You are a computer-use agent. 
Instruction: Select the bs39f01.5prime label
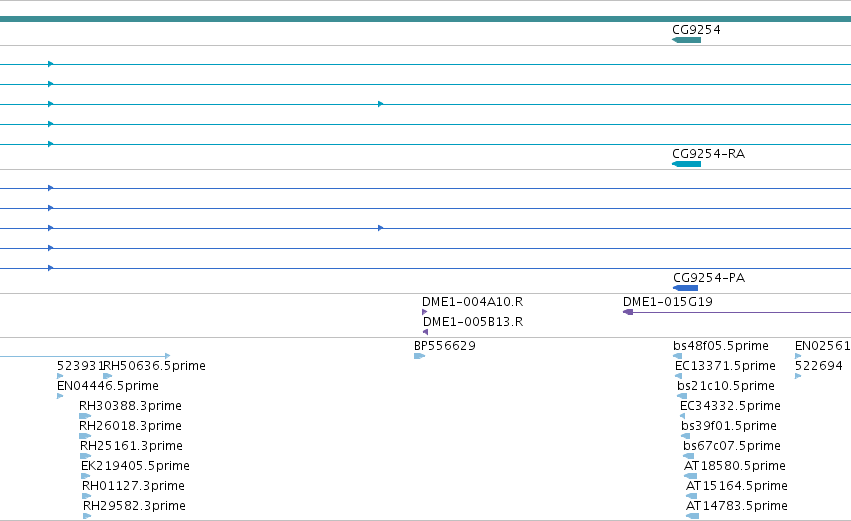click(729, 426)
